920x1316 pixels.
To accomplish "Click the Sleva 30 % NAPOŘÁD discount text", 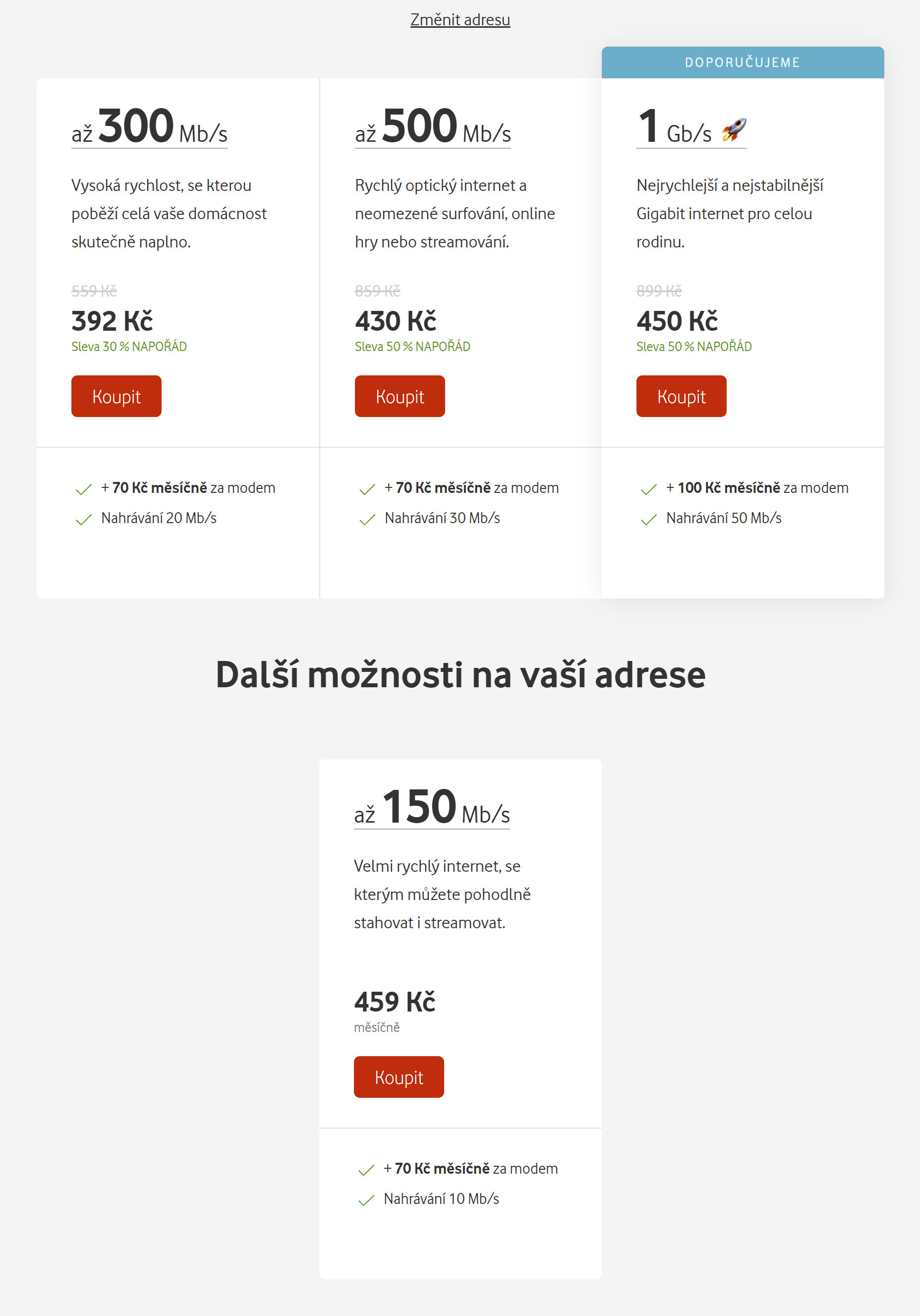I will coord(129,347).
